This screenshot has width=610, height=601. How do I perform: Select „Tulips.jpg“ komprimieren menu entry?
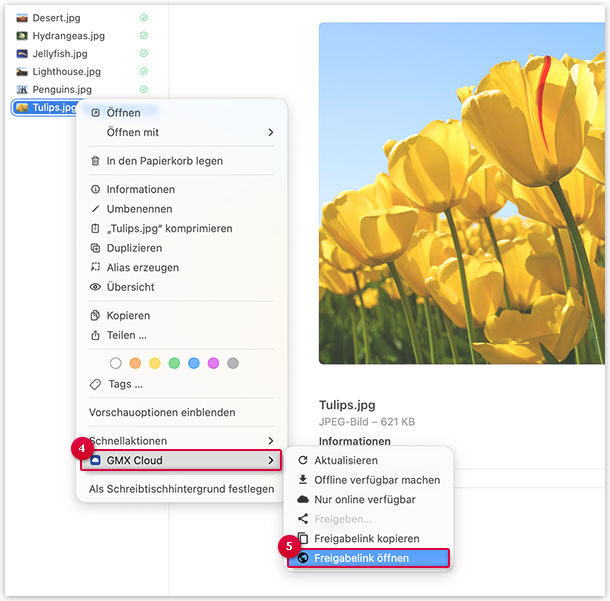coord(169,229)
